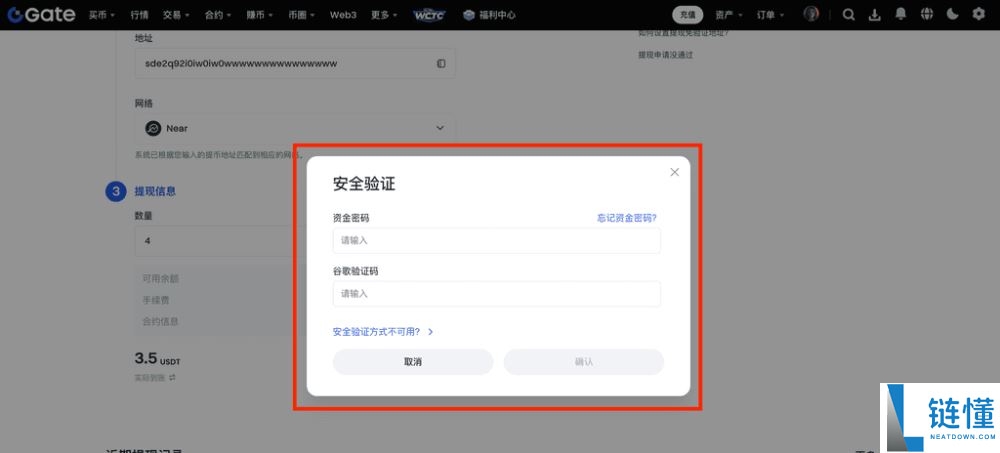This screenshot has height=453, width=1000.
Task: Close the 安全验证 dialog
Action: coord(675,172)
